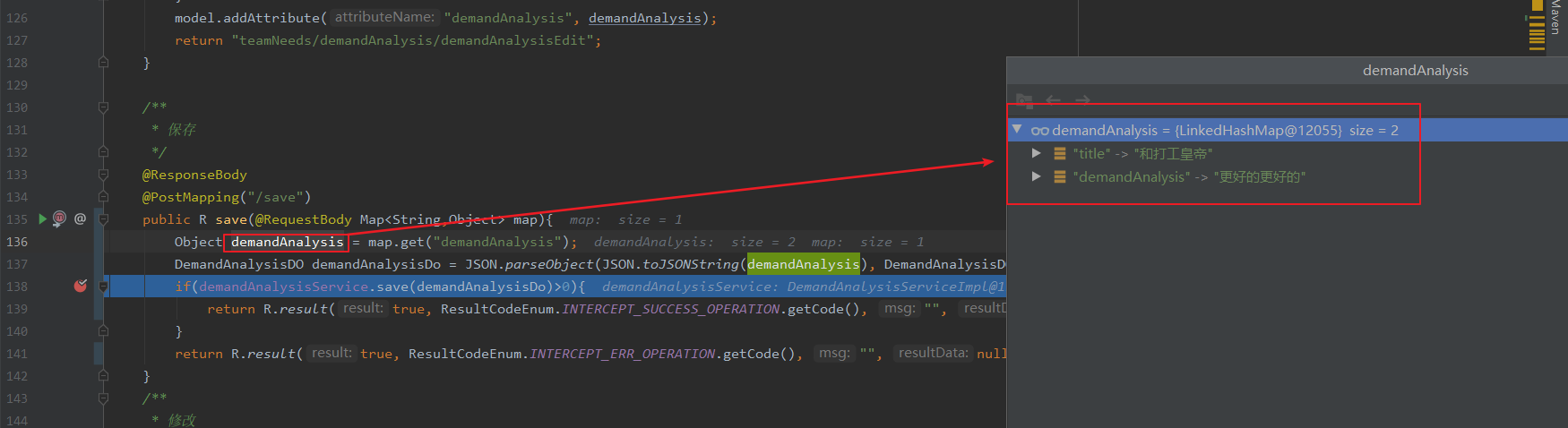
Task: Click line number 138 in the gutter
Action: pyautogui.click(x=17, y=287)
